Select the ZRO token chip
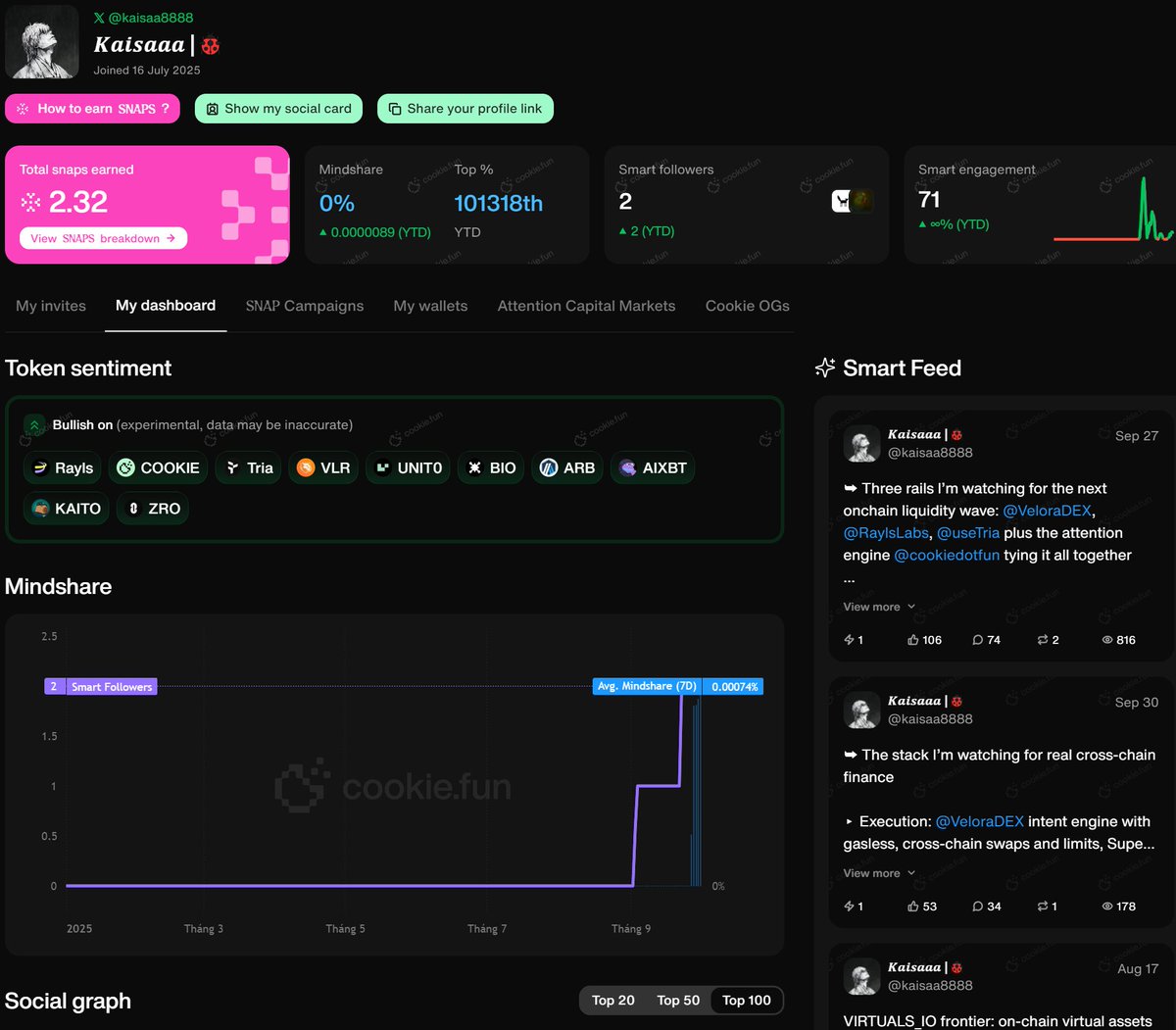 (153, 509)
